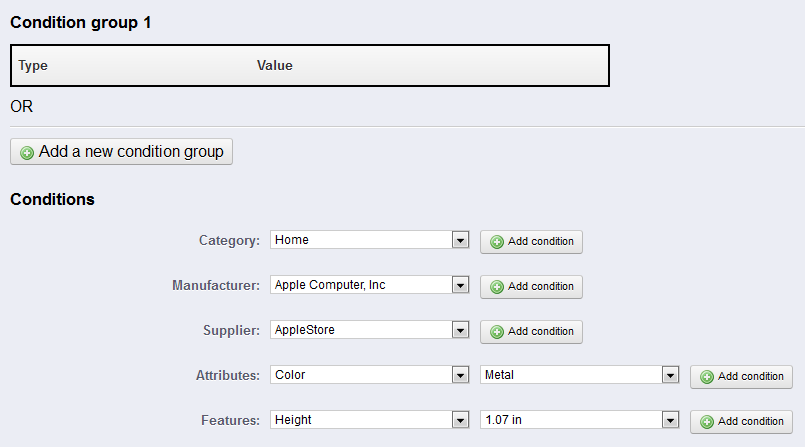The height and width of the screenshot is (447, 805).
Task: Click the OR separator text
Action: tap(22, 106)
